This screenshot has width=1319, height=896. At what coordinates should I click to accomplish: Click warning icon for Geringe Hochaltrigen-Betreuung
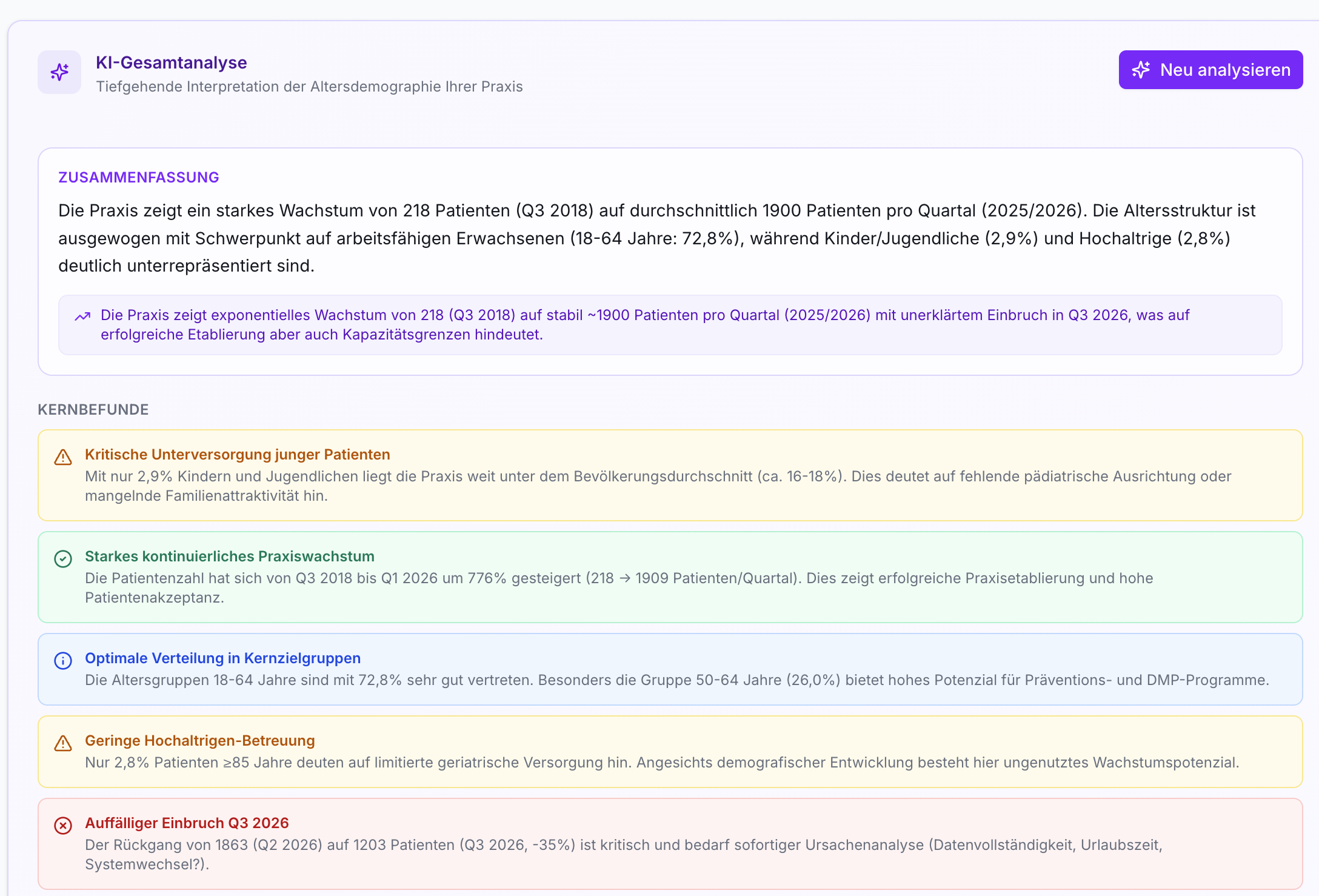(63, 743)
